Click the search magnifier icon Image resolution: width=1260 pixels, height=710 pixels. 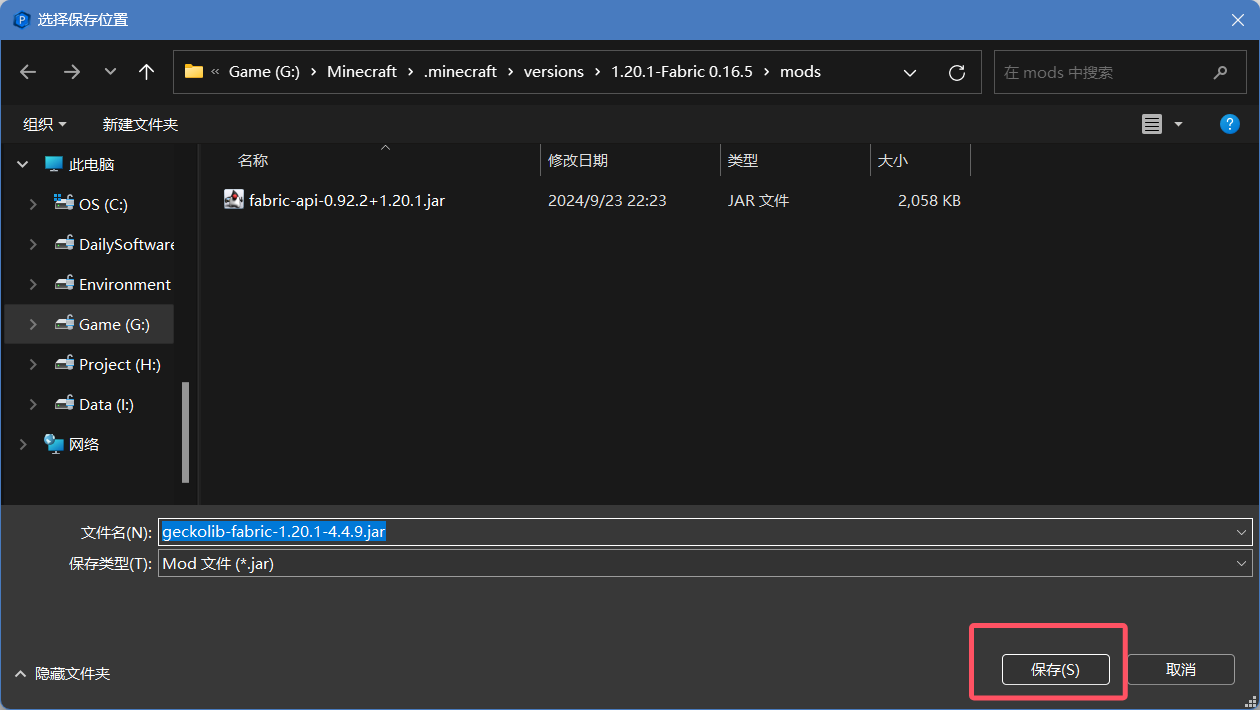pyautogui.click(x=1220, y=72)
